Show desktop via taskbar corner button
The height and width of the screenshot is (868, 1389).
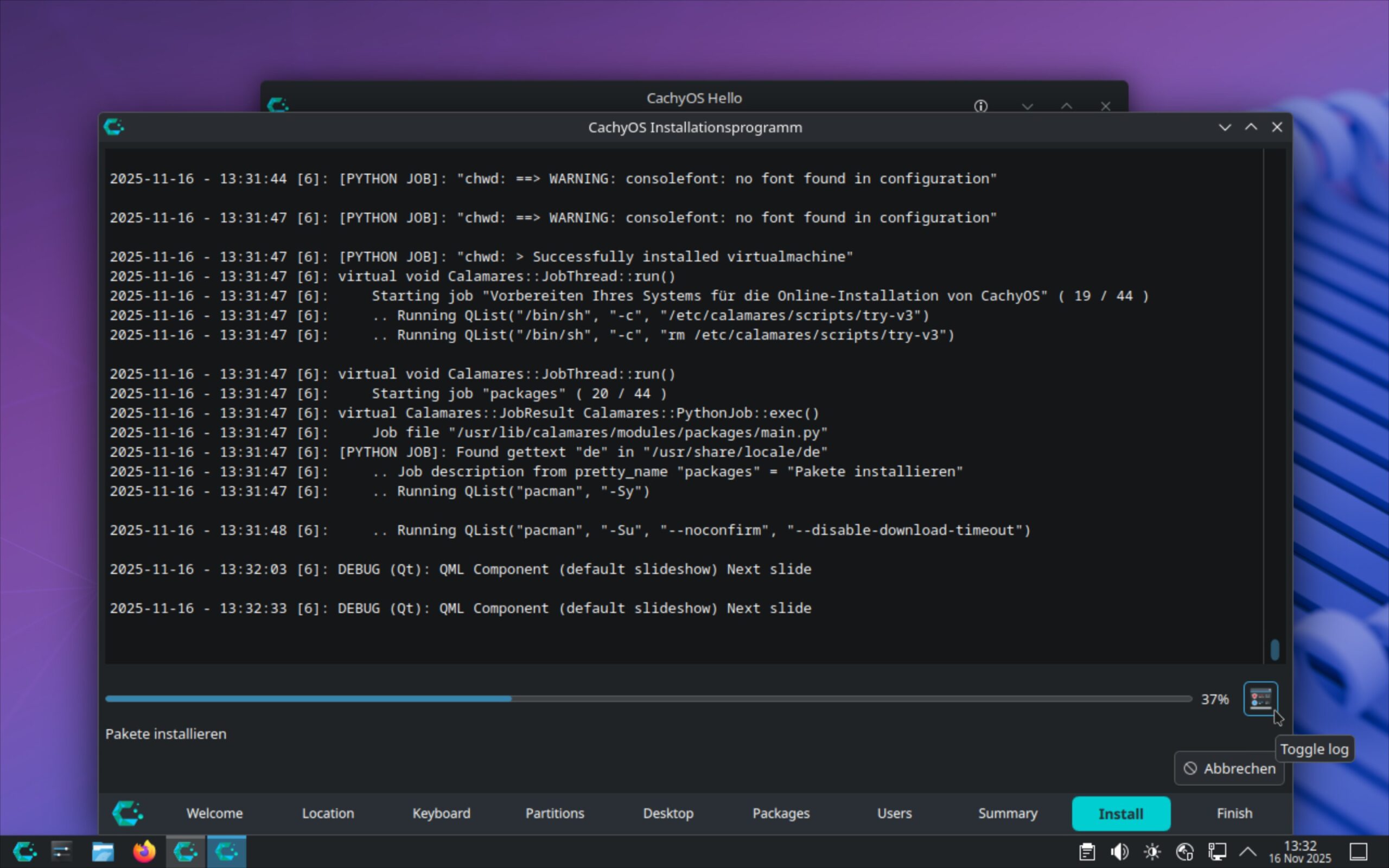click(1359, 851)
